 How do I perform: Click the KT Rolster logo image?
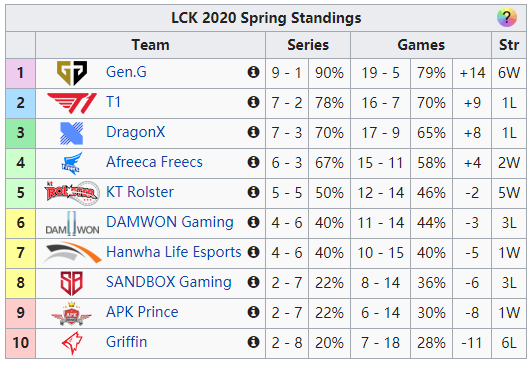[72, 193]
